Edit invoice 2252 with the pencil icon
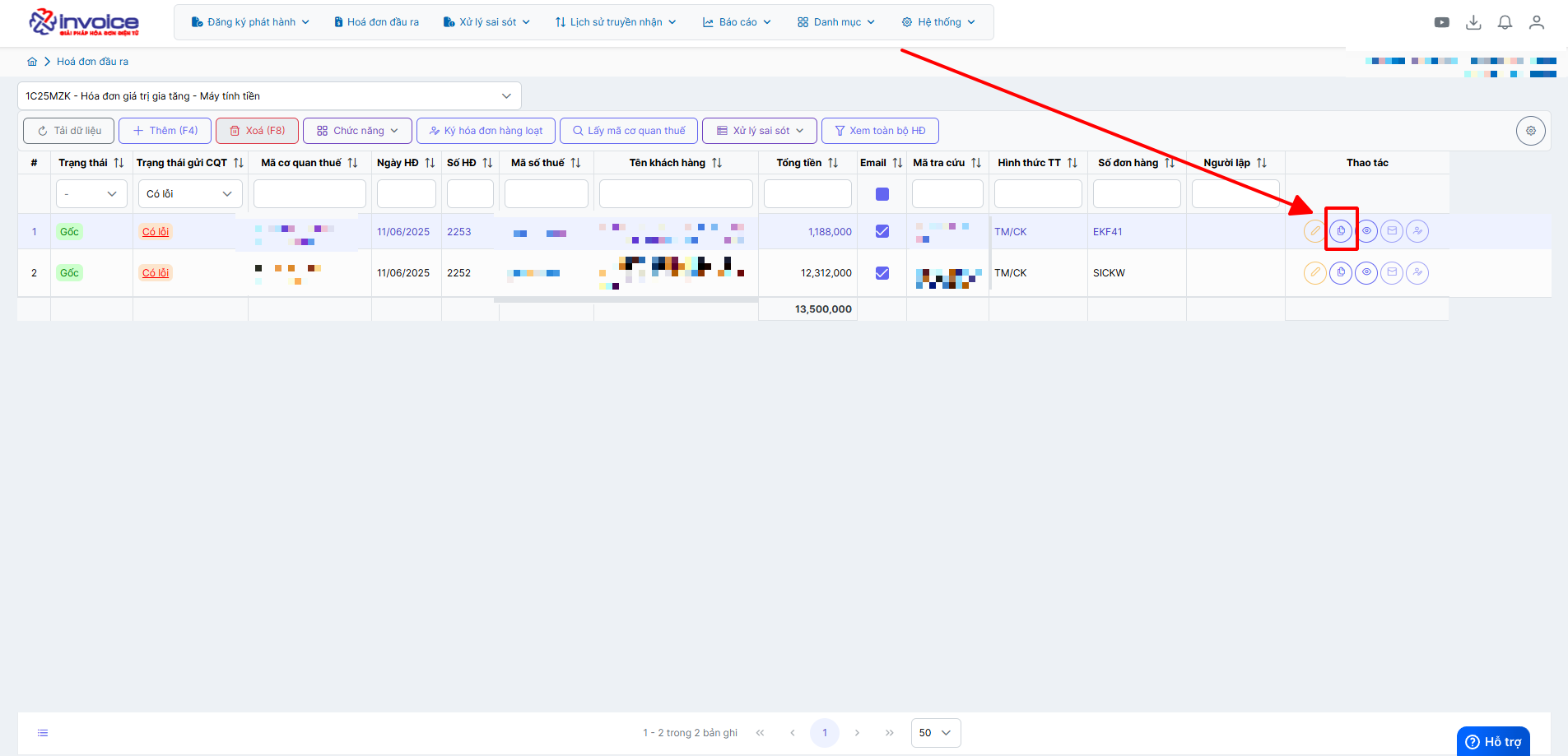This screenshot has width=1568, height=756. [x=1315, y=272]
